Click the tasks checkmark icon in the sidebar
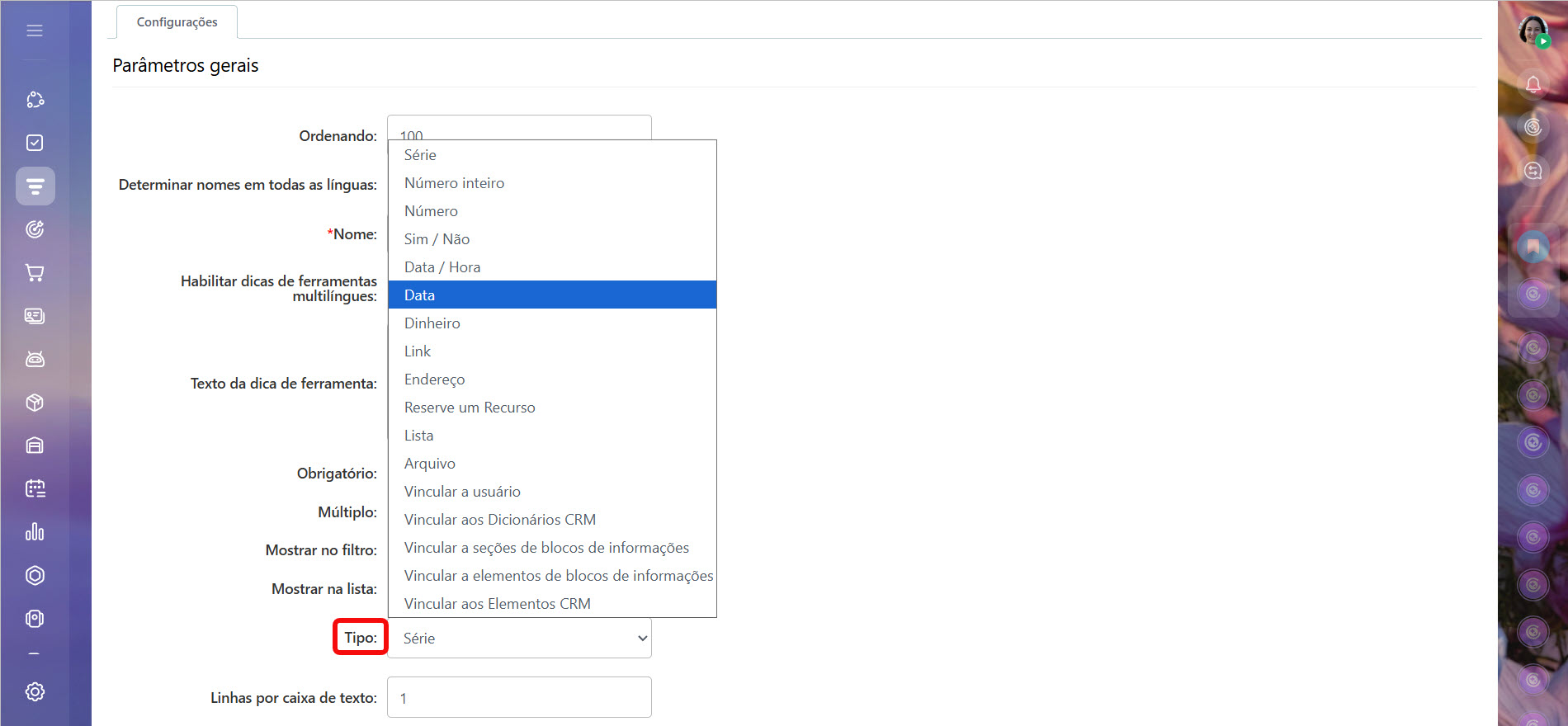Screen dimensions: 1568x726 (x=35, y=143)
